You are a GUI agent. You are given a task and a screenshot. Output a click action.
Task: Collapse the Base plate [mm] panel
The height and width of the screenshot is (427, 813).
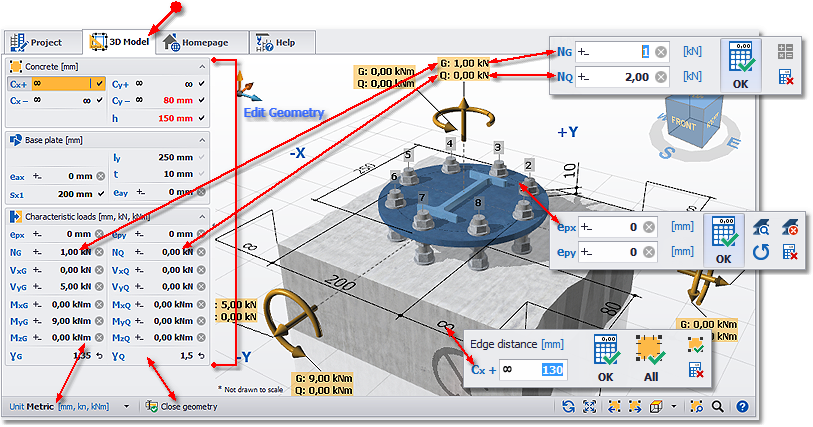pos(202,140)
